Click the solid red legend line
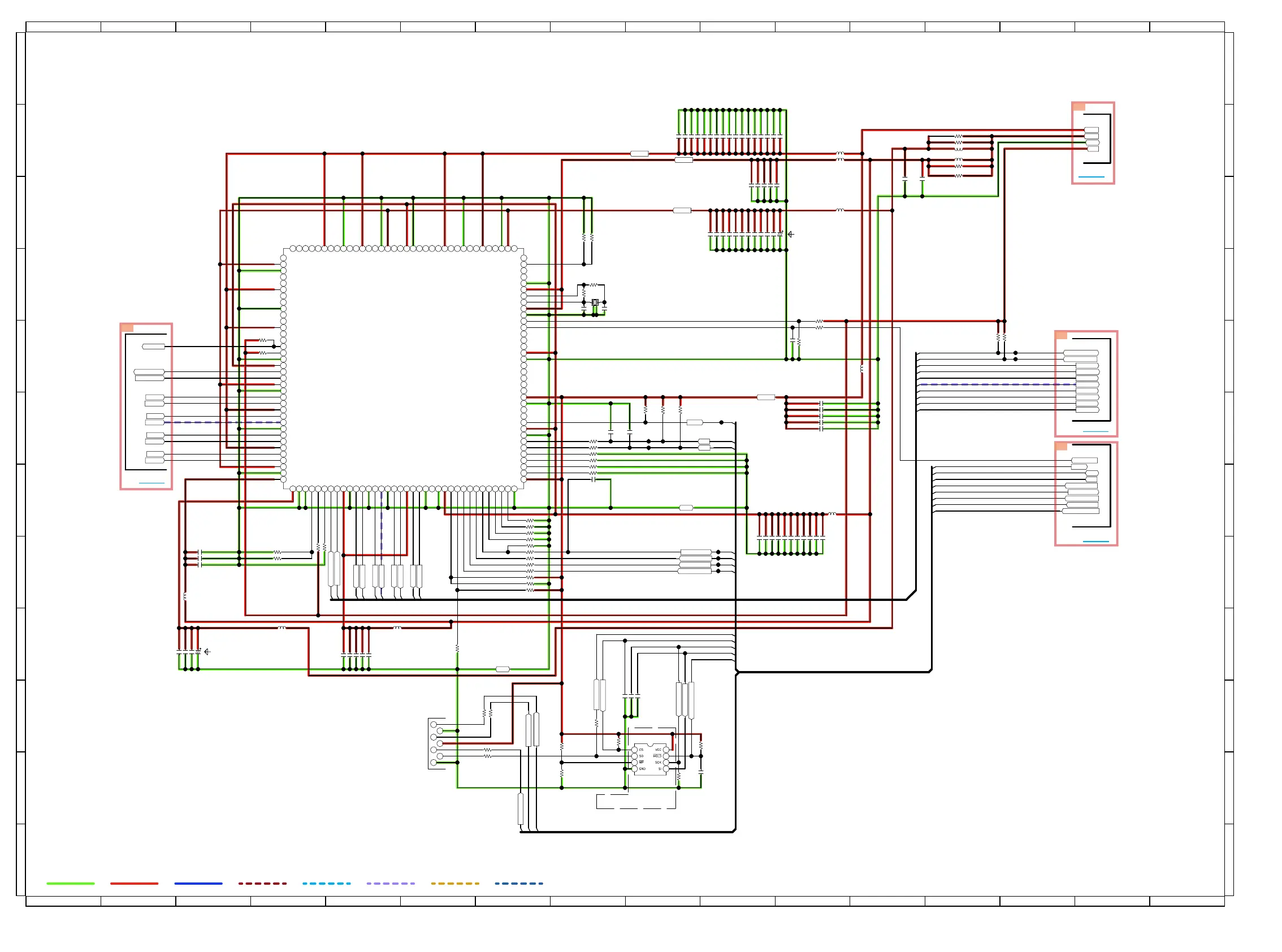Screen dimensions: 1282x952 pos(135,884)
